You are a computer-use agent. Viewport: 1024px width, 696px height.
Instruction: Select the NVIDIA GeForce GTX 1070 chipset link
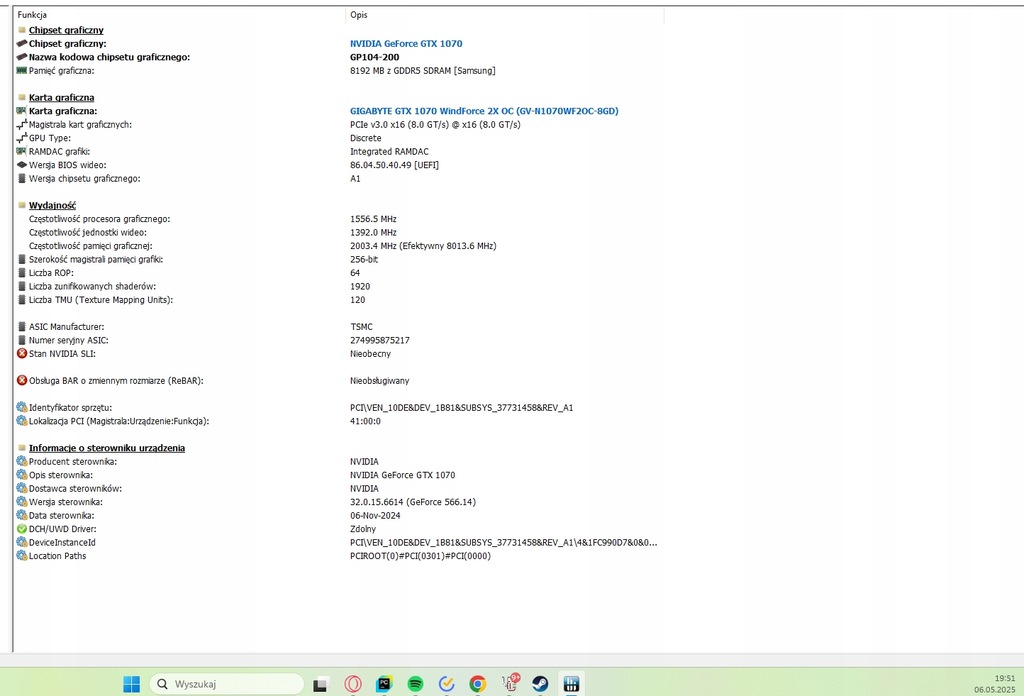tap(406, 44)
